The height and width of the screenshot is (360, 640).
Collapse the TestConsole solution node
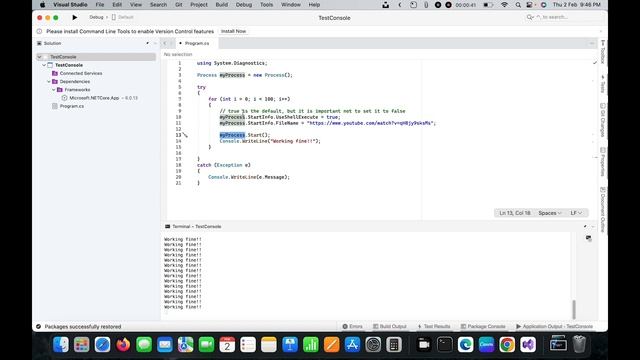pos(40,57)
